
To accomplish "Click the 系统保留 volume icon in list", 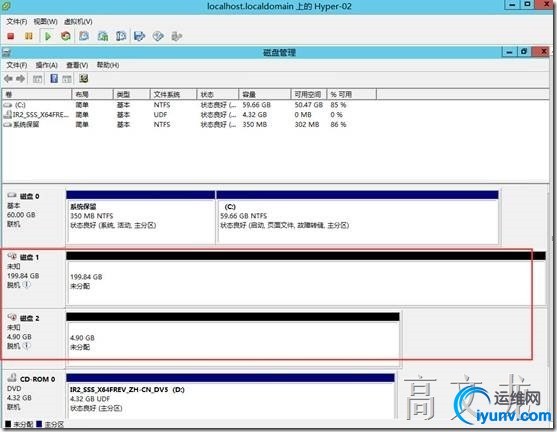I will 8,125.
